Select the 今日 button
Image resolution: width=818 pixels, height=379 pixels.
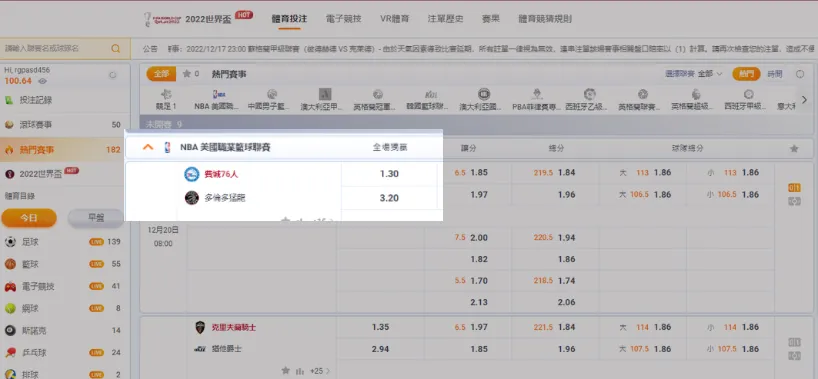point(29,218)
